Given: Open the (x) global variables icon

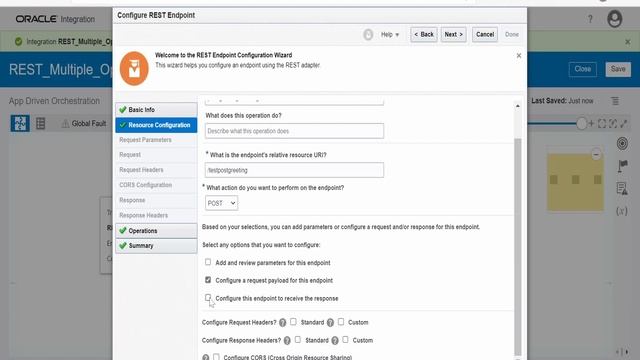Looking at the screenshot, I should pyautogui.click(x=622, y=211).
